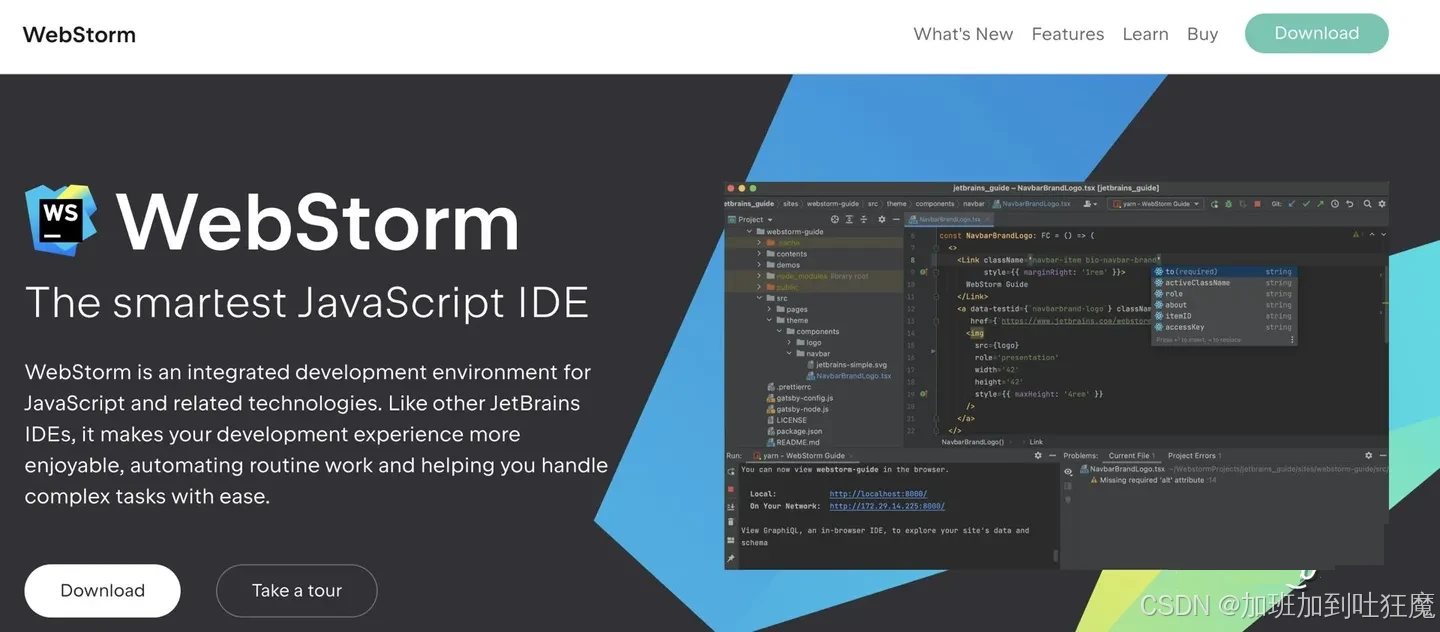
Task: Open the What's New page
Action: 963,34
